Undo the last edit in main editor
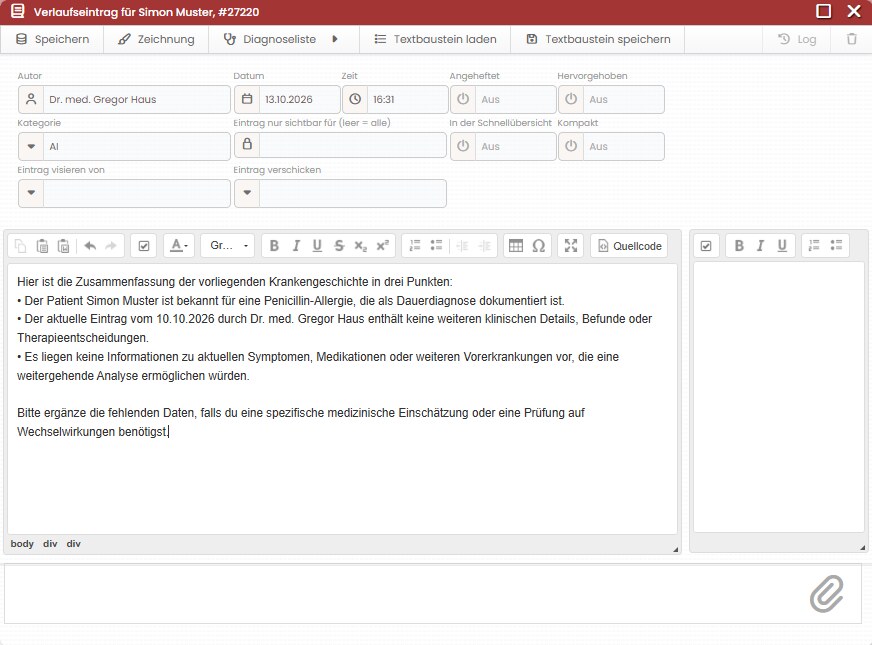The height and width of the screenshot is (645, 872). click(90, 246)
